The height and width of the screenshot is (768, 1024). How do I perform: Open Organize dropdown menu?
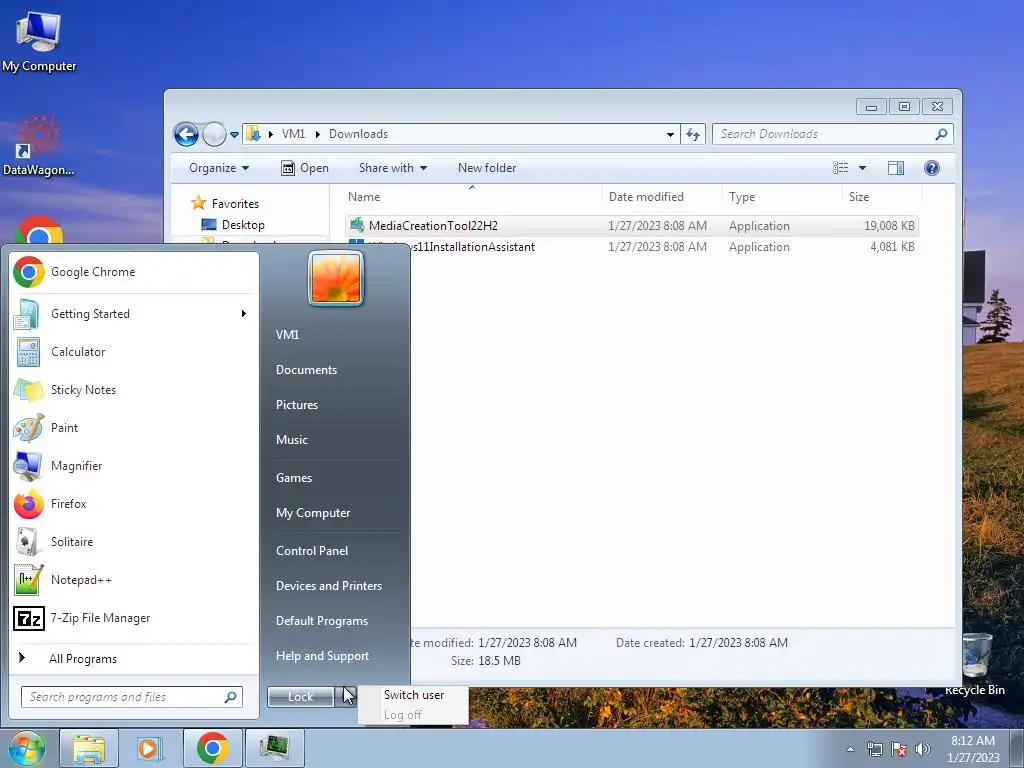click(219, 168)
